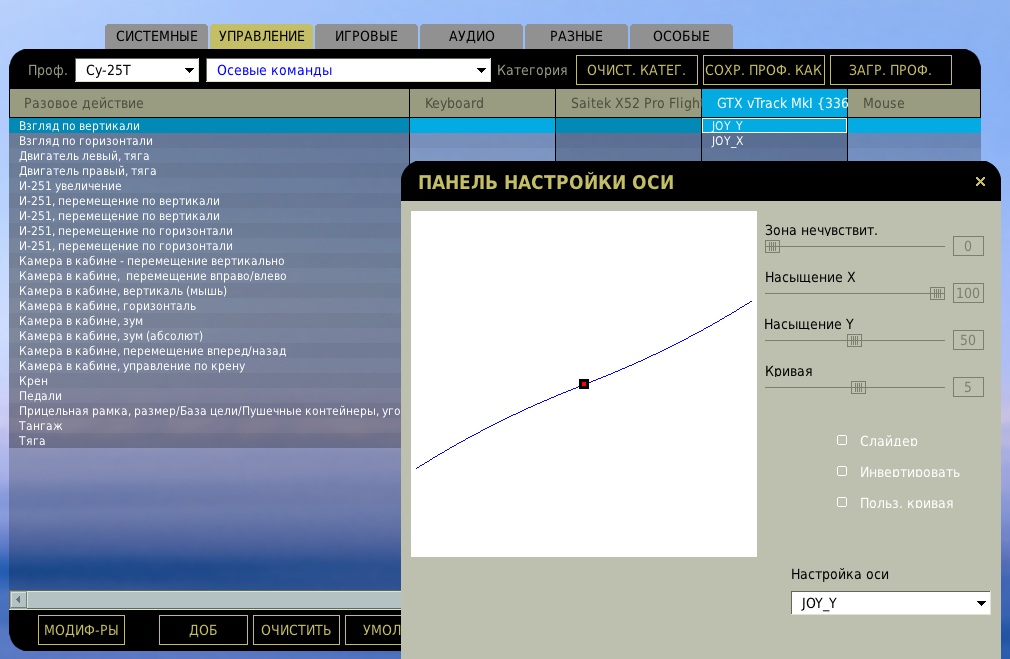Click the Насыщение X slider handle
The image size is (1010, 659).
(x=937, y=293)
